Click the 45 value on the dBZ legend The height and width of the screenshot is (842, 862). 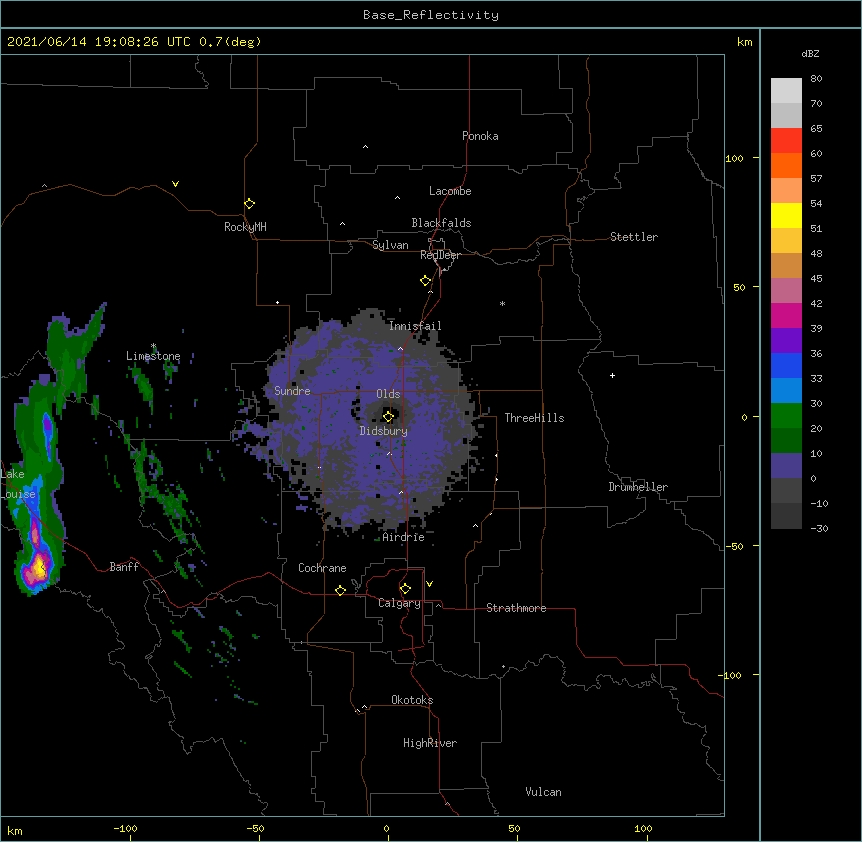(816, 279)
